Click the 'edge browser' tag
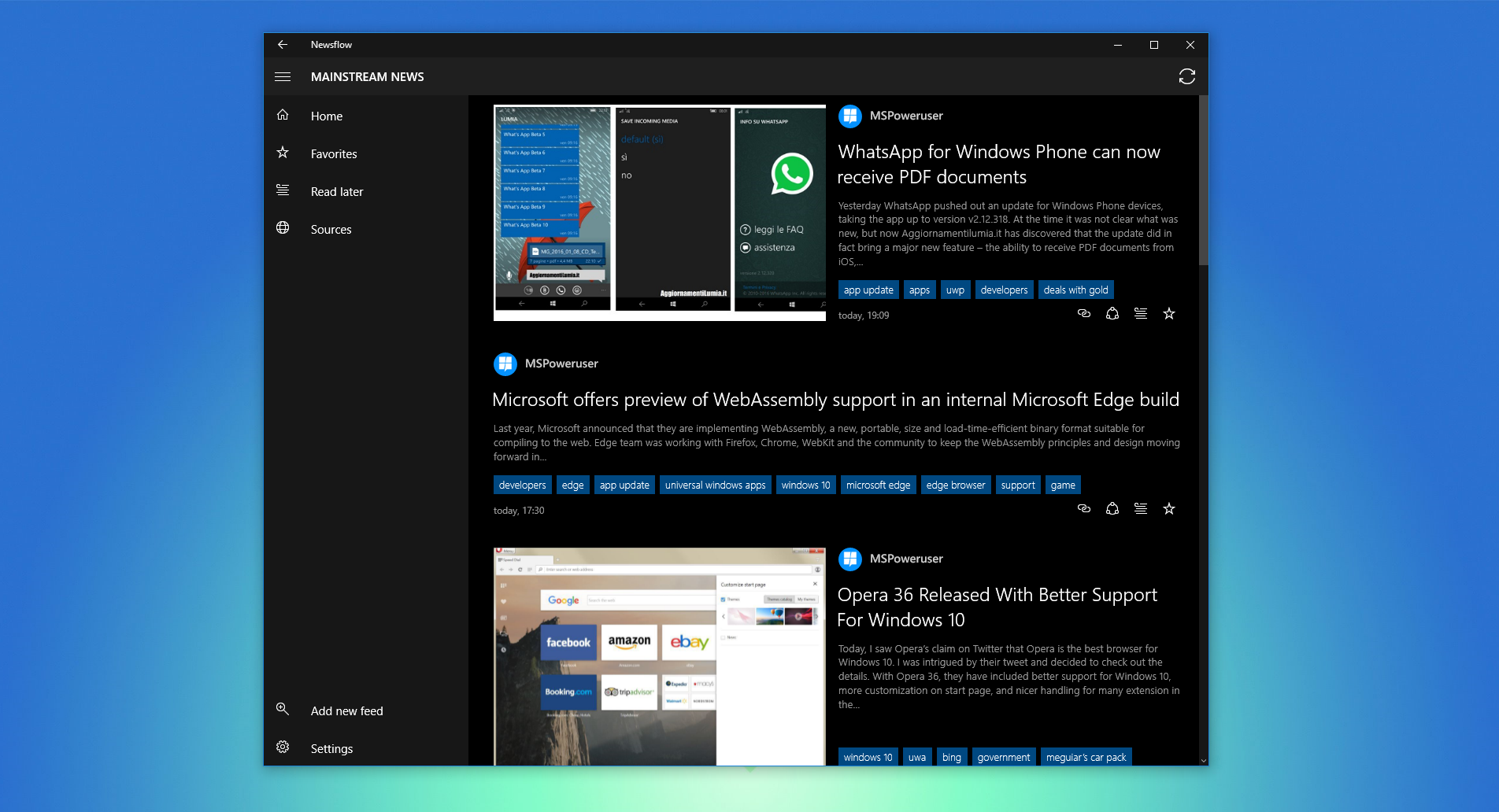The width and height of the screenshot is (1499, 812). click(x=956, y=485)
